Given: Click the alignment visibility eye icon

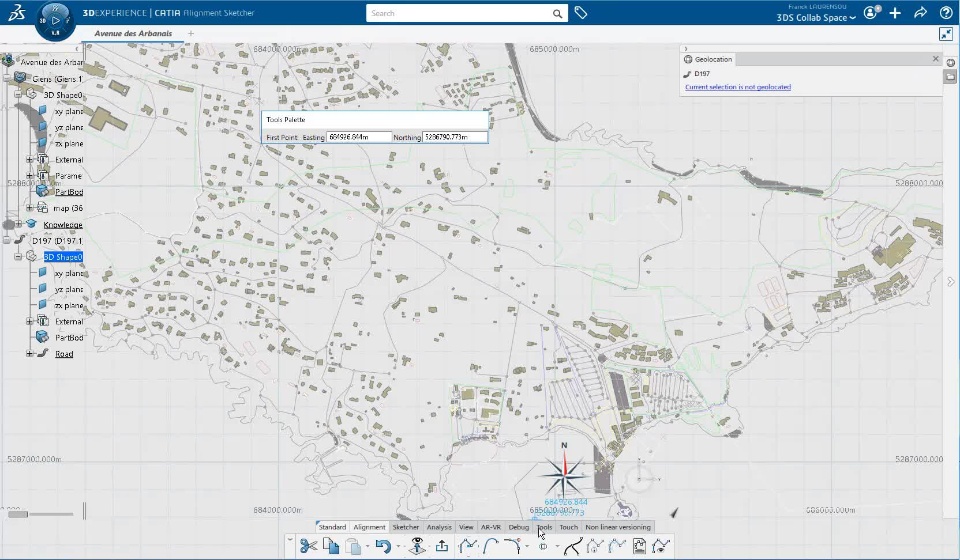Looking at the screenshot, I should [x=661, y=545].
